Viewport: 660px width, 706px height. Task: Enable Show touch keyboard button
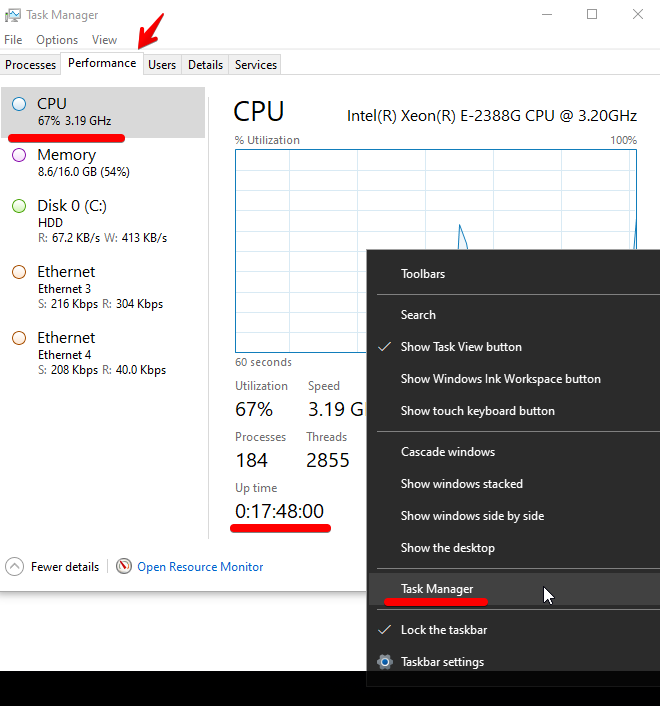pos(477,411)
